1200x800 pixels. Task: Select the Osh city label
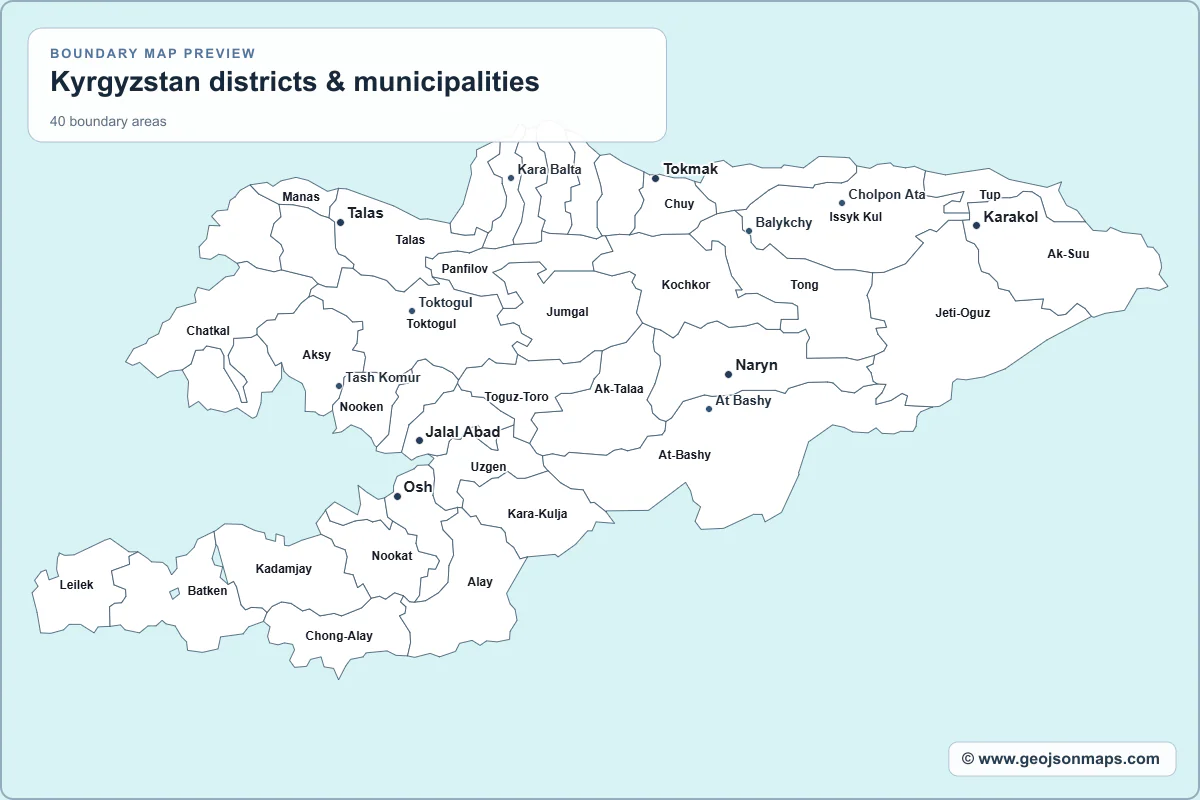click(418, 487)
